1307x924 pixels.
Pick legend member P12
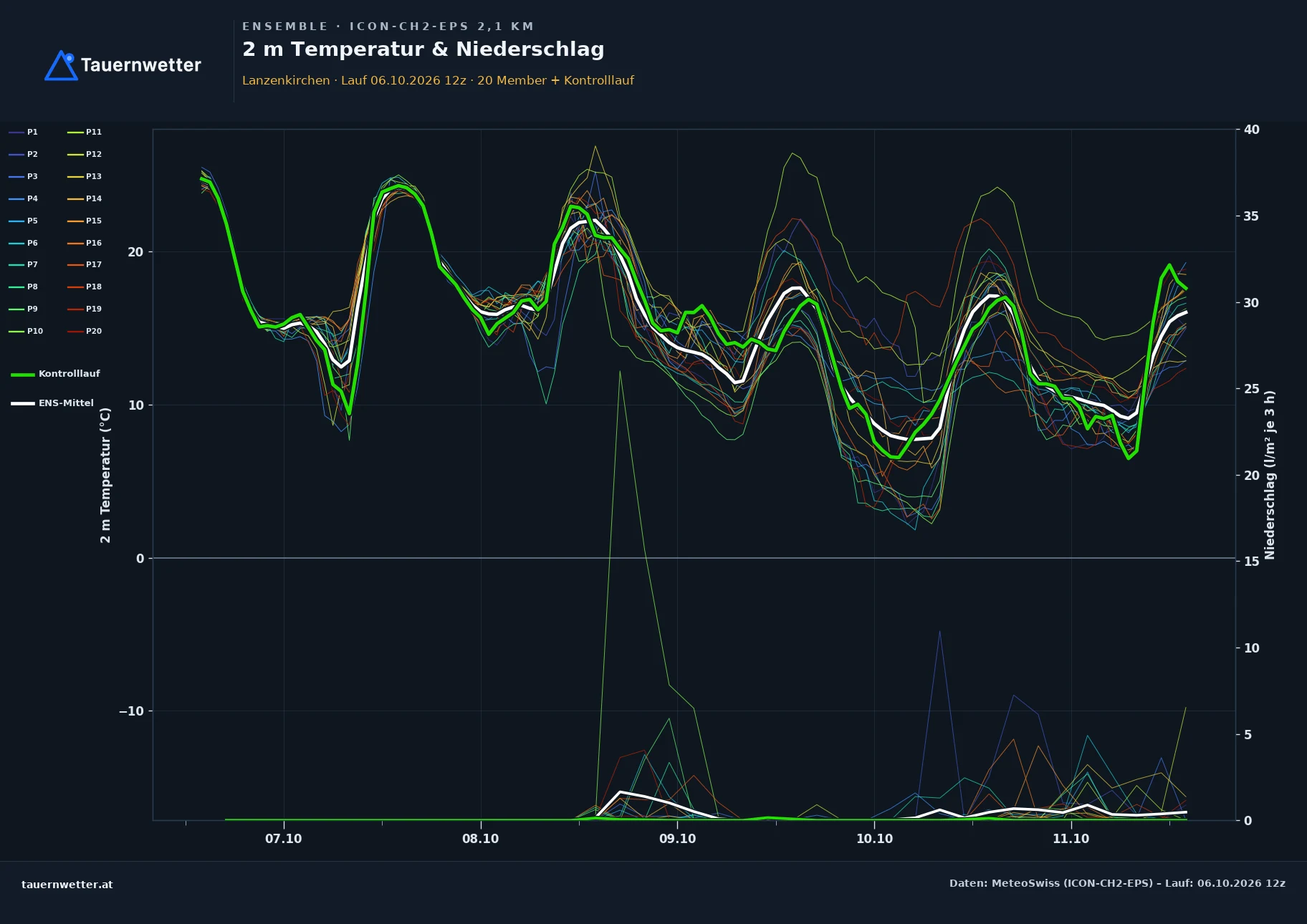click(x=85, y=155)
